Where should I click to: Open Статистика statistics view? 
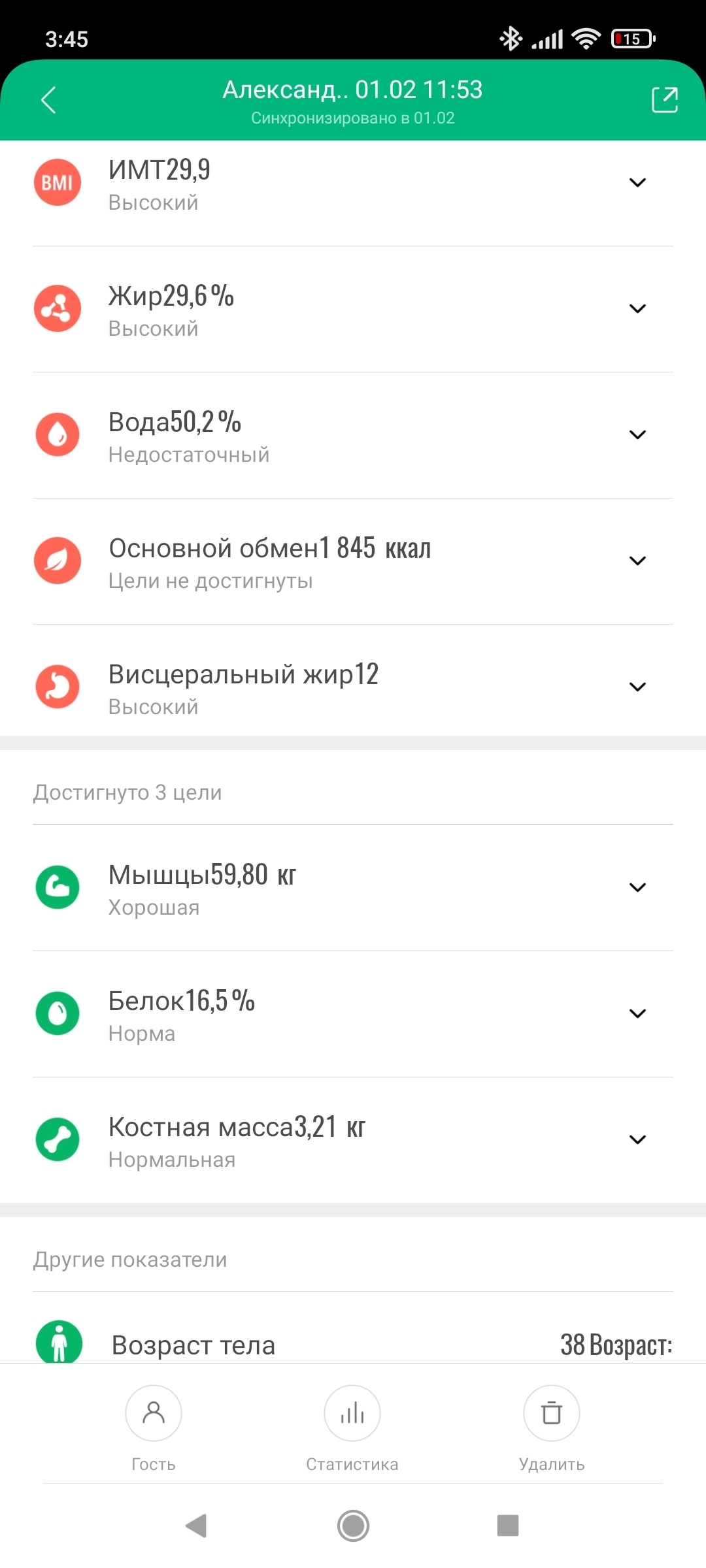[352, 1414]
